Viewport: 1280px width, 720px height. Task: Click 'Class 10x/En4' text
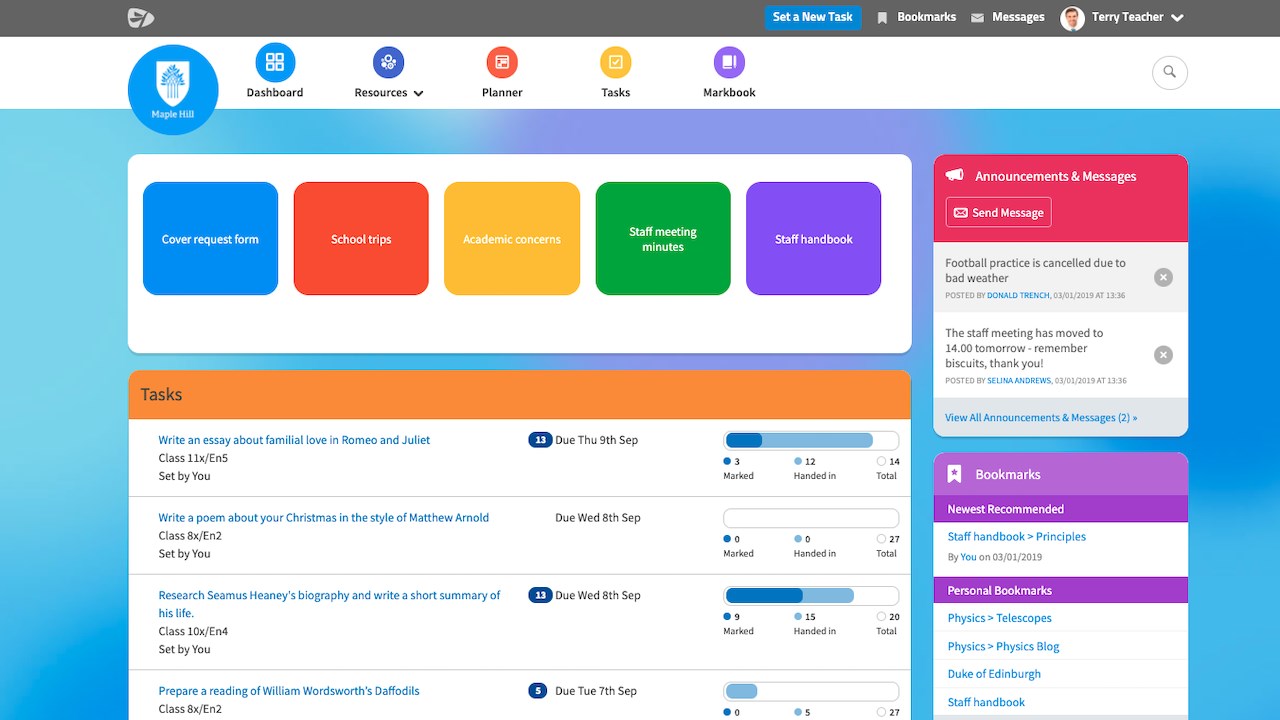coord(193,631)
